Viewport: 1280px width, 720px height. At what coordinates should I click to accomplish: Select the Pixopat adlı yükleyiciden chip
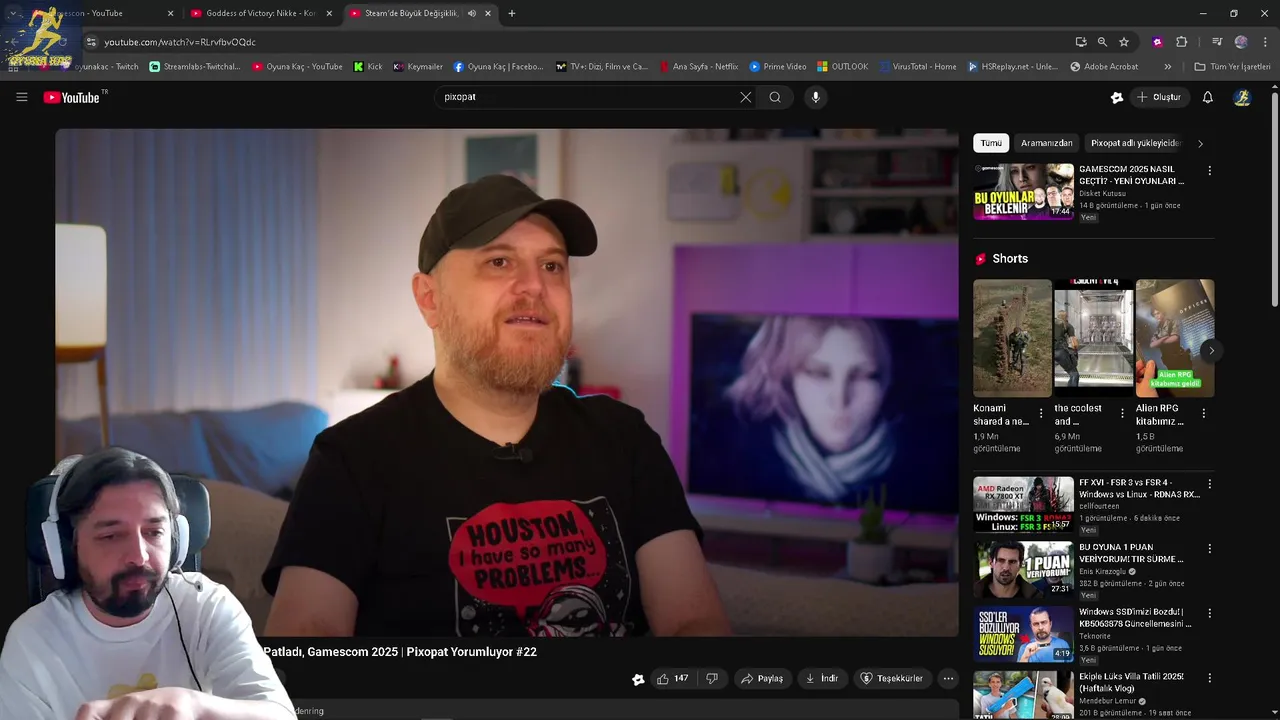click(1135, 143)
